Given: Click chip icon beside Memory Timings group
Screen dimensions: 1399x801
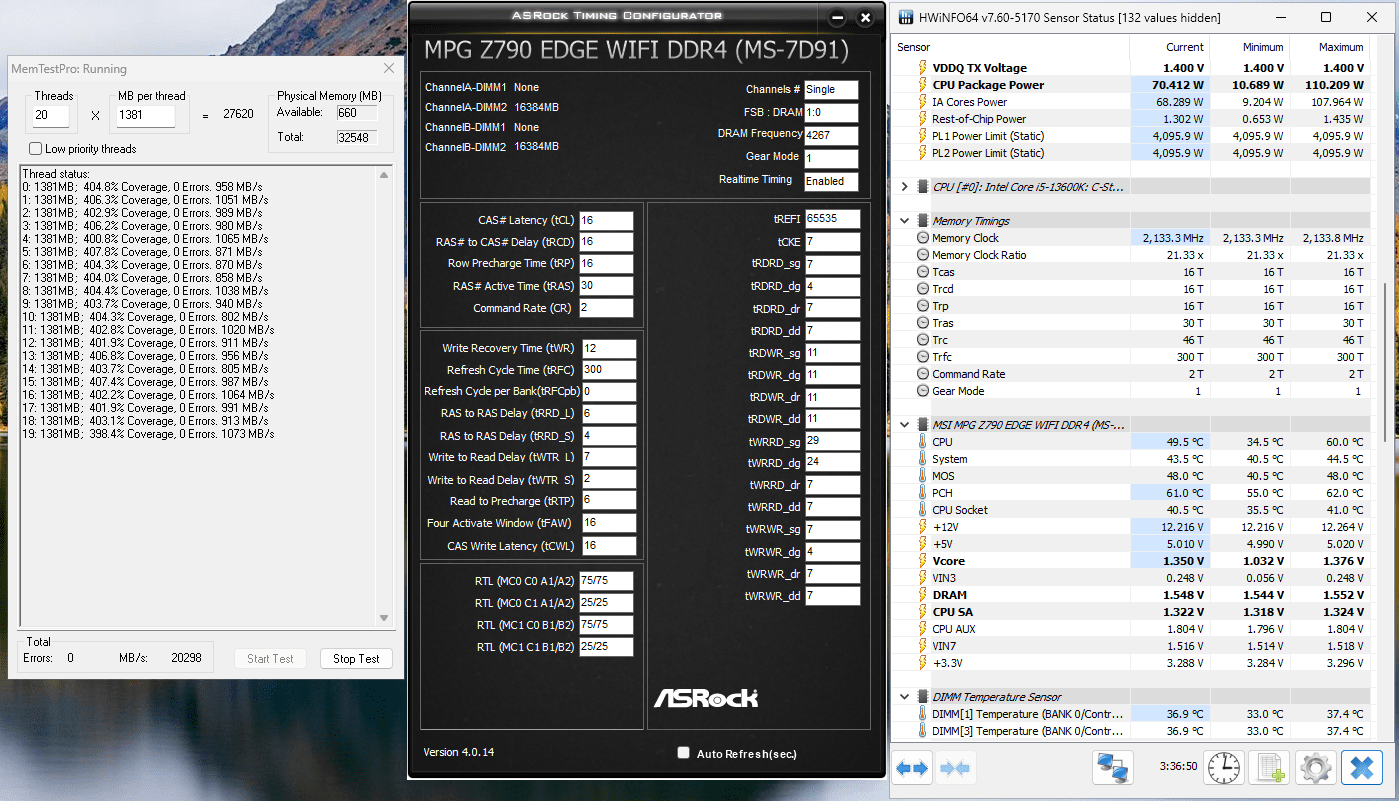Looking at the screenshot, I should coord(922,221).
